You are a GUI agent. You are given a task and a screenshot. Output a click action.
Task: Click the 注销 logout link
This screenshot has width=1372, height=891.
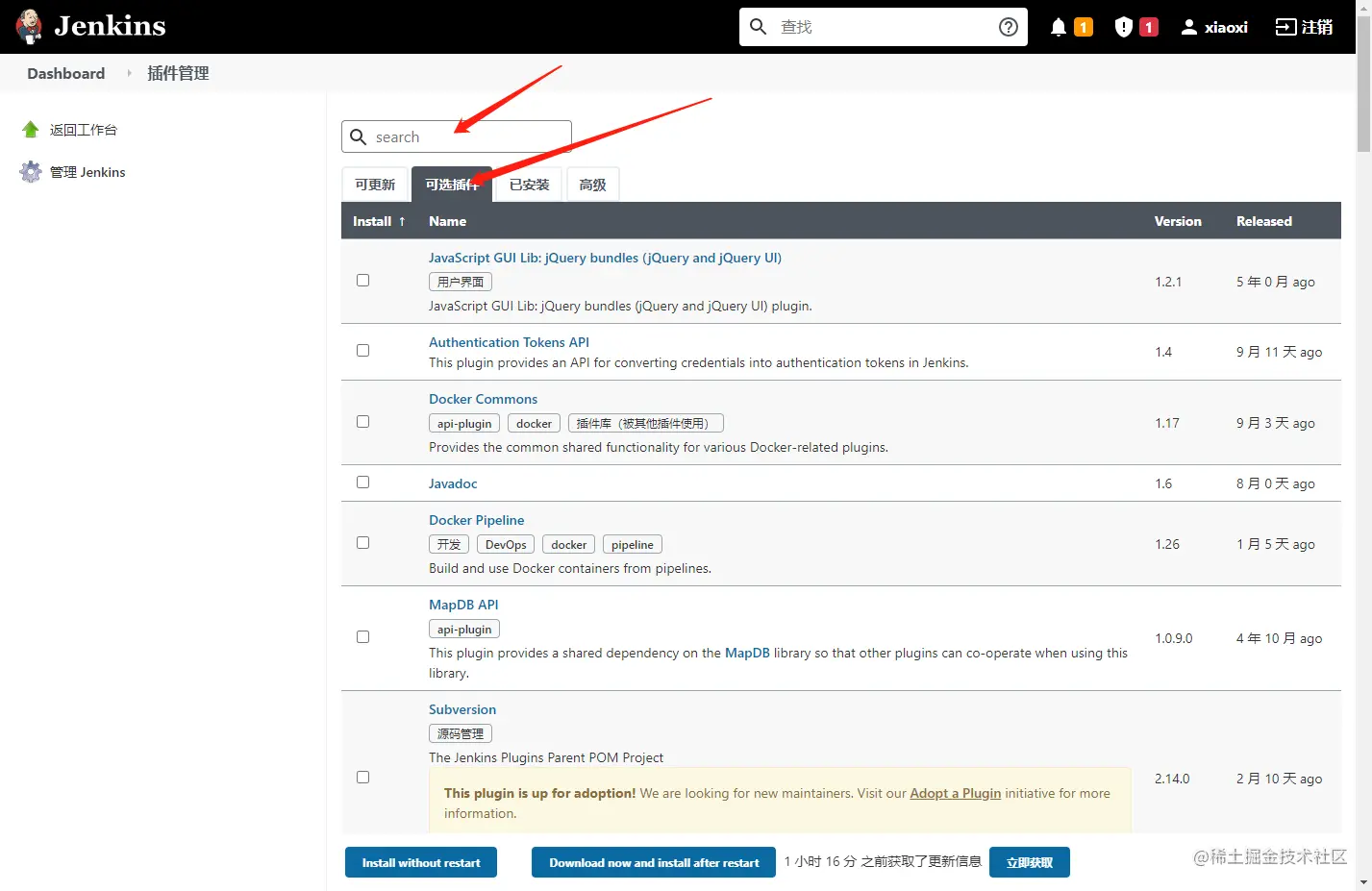1317,27
